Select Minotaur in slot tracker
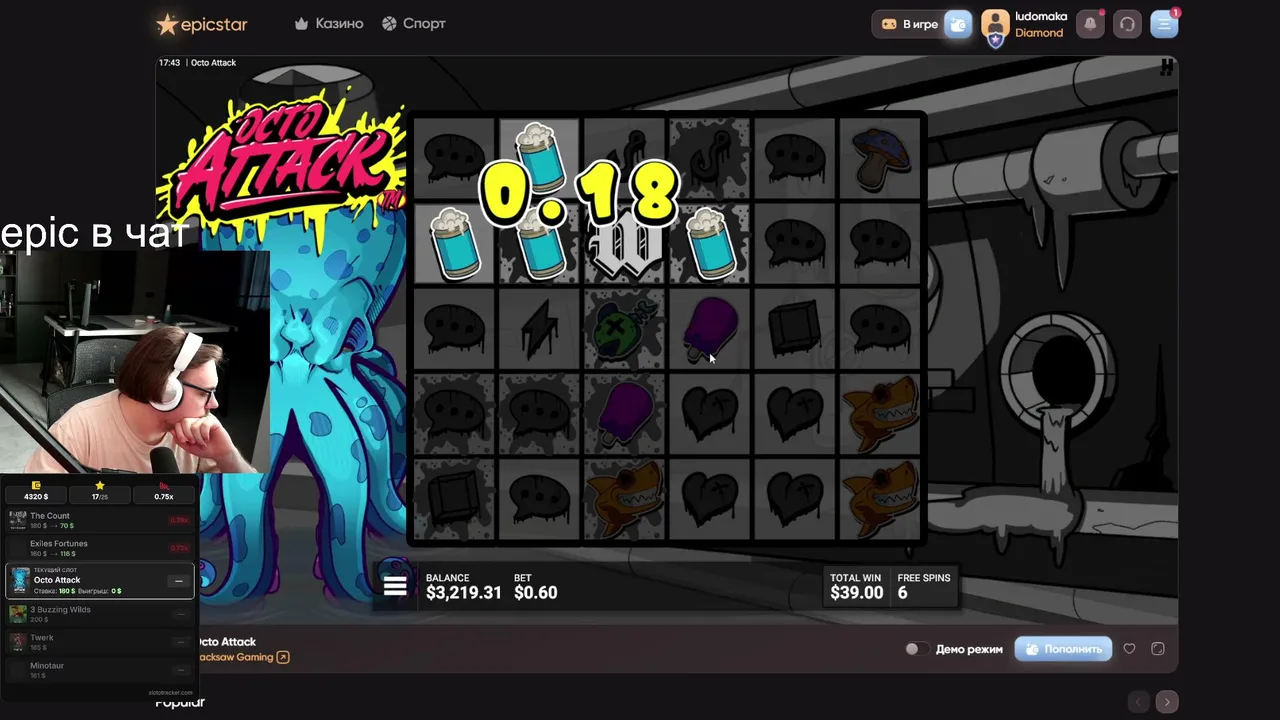 [100, 670]
